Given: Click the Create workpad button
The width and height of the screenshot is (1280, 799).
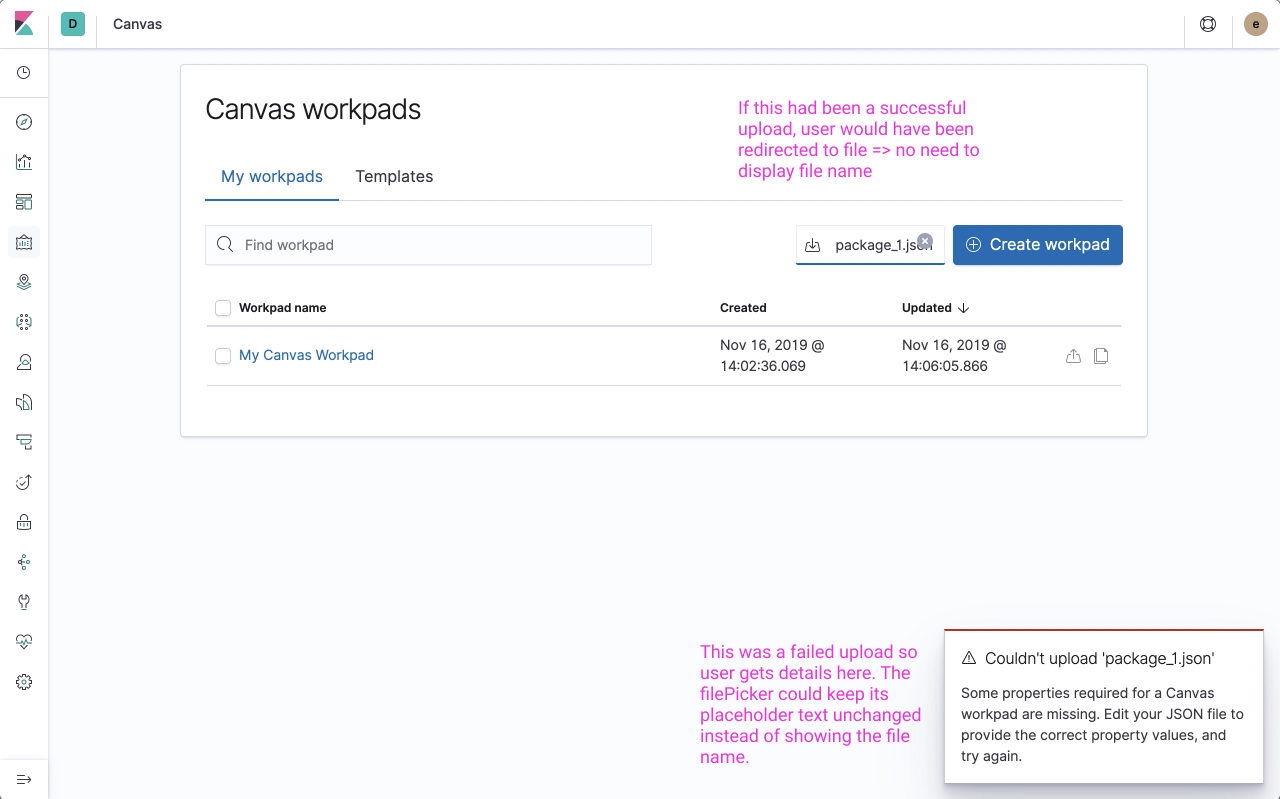Looking at the screenshot, I should (1037, 244).
